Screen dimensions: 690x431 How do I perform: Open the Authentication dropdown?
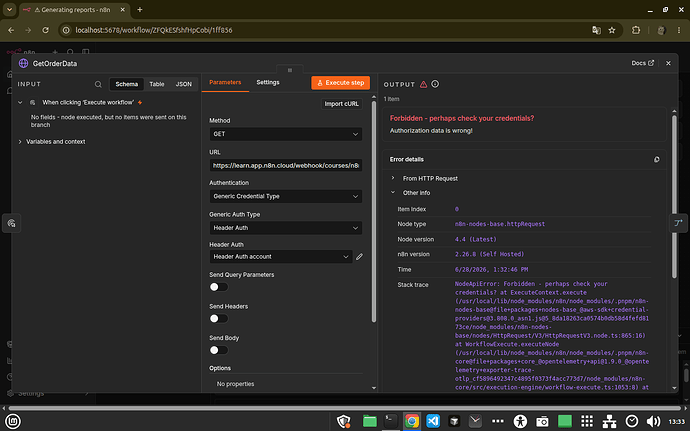click(286, 196)
